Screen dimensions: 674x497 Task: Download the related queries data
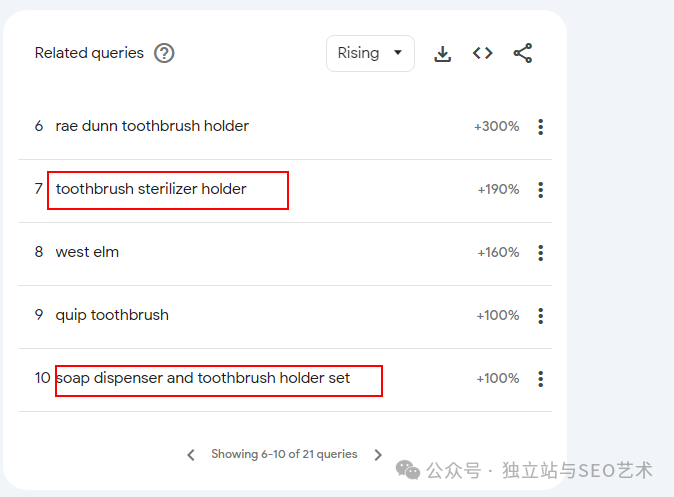(443, 54)
